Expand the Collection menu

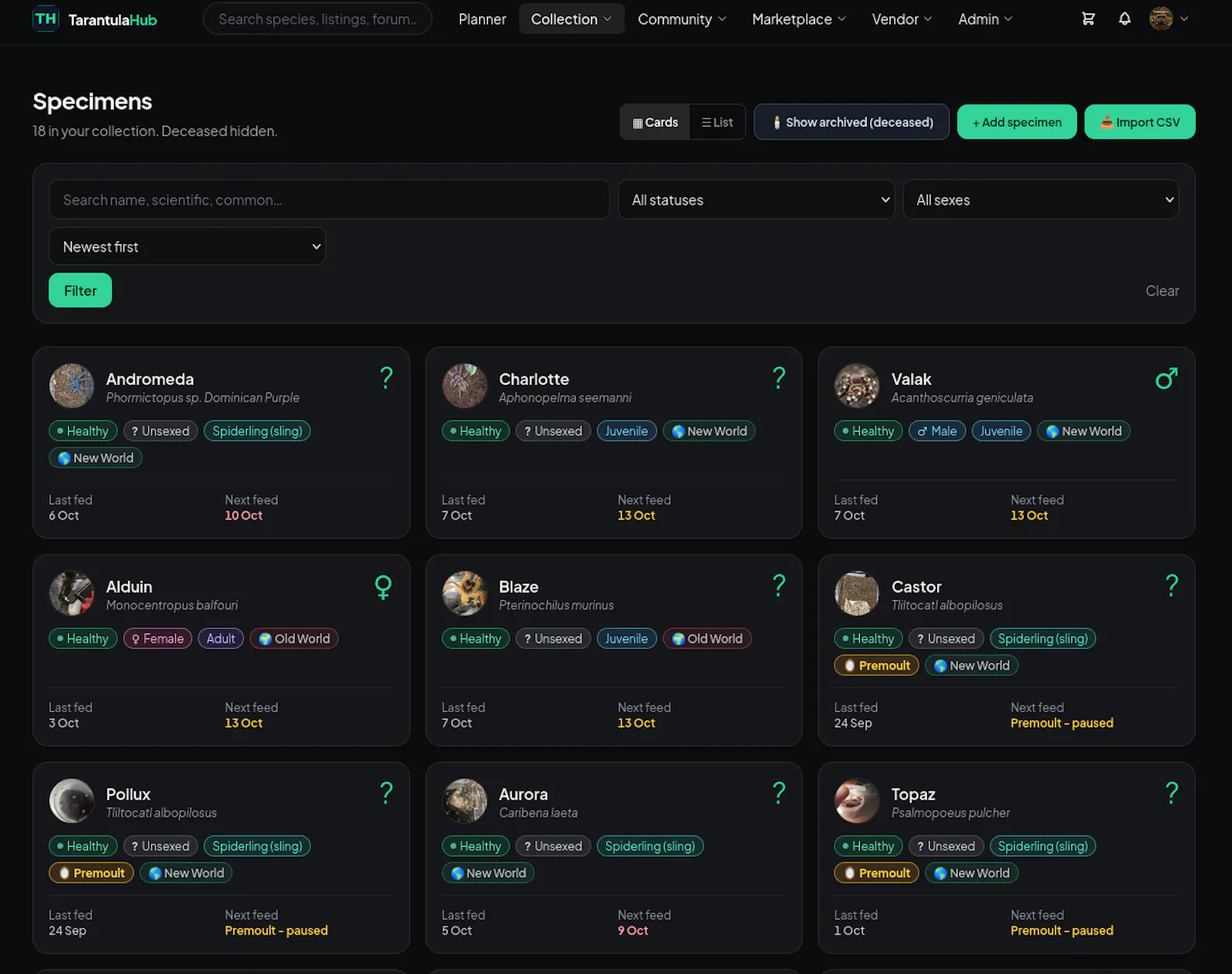(571, 19)
